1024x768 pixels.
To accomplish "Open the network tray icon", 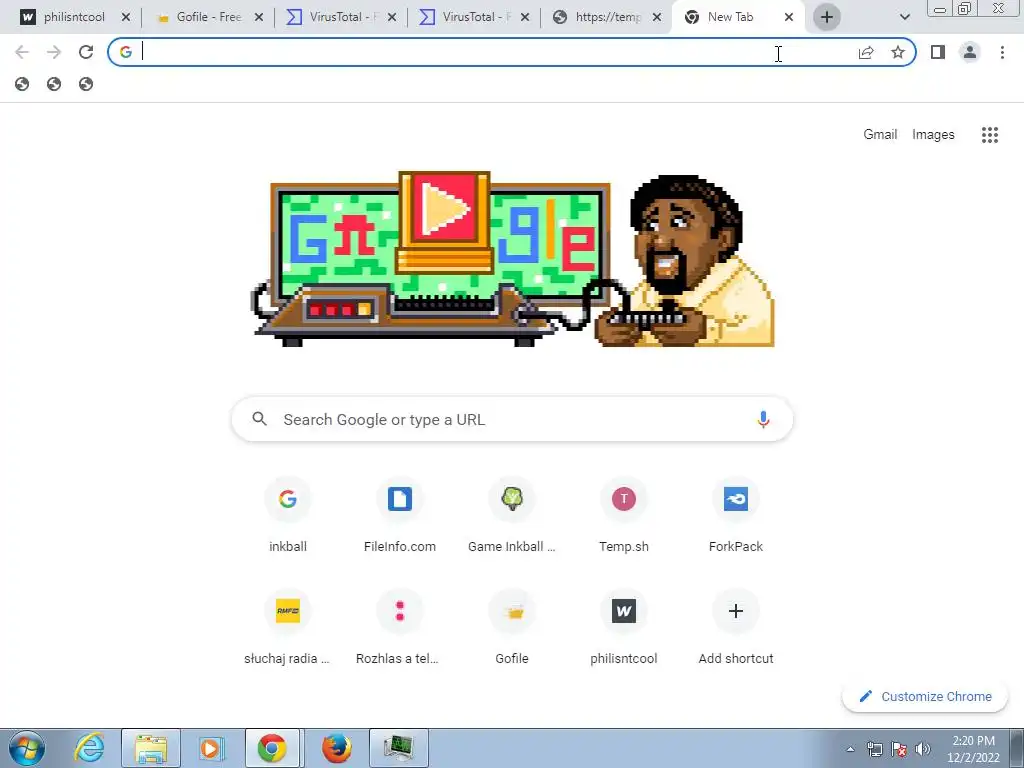I will coord(874,749).
